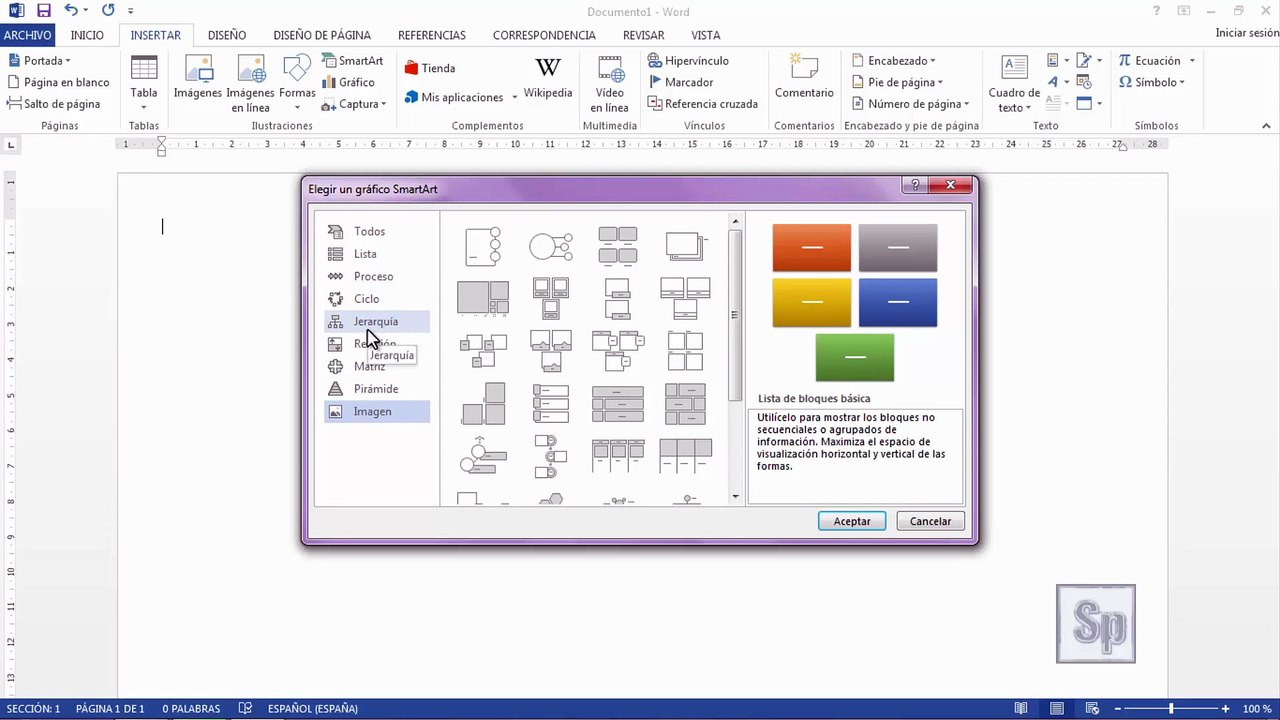1280x720 pixels.
Task: Save the document from the quick access toolbar
Action: (x=43, y=11)
